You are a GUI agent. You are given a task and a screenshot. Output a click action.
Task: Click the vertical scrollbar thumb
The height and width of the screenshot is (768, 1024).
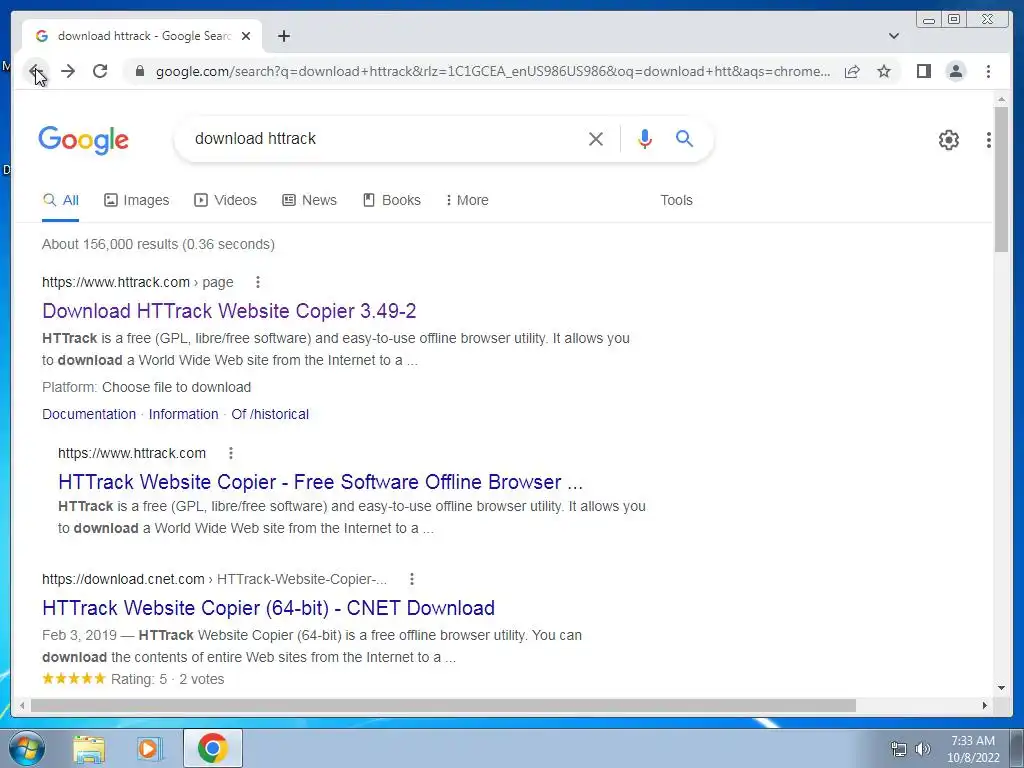click(1001, 179)
